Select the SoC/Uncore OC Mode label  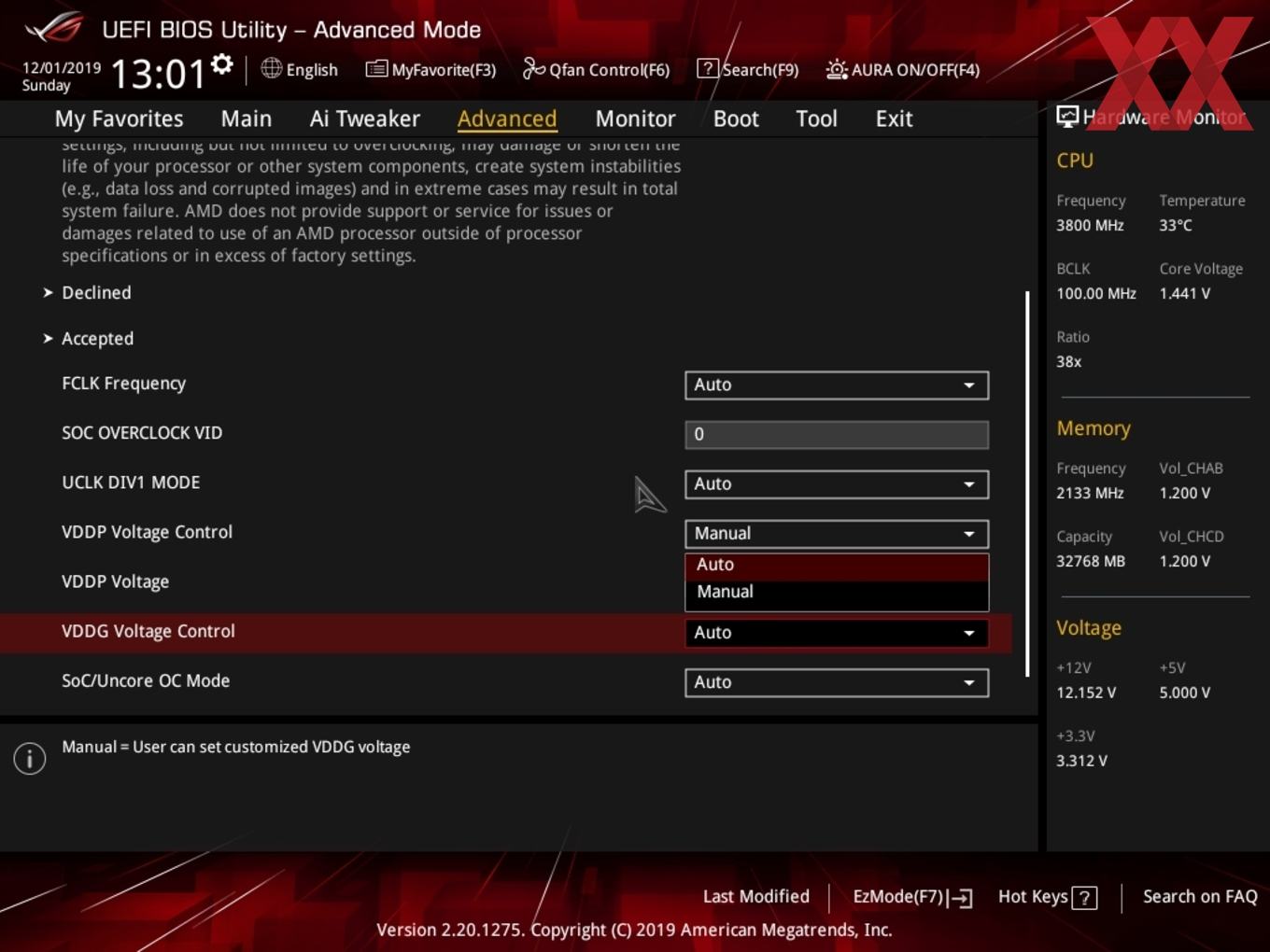click(146, 680)
